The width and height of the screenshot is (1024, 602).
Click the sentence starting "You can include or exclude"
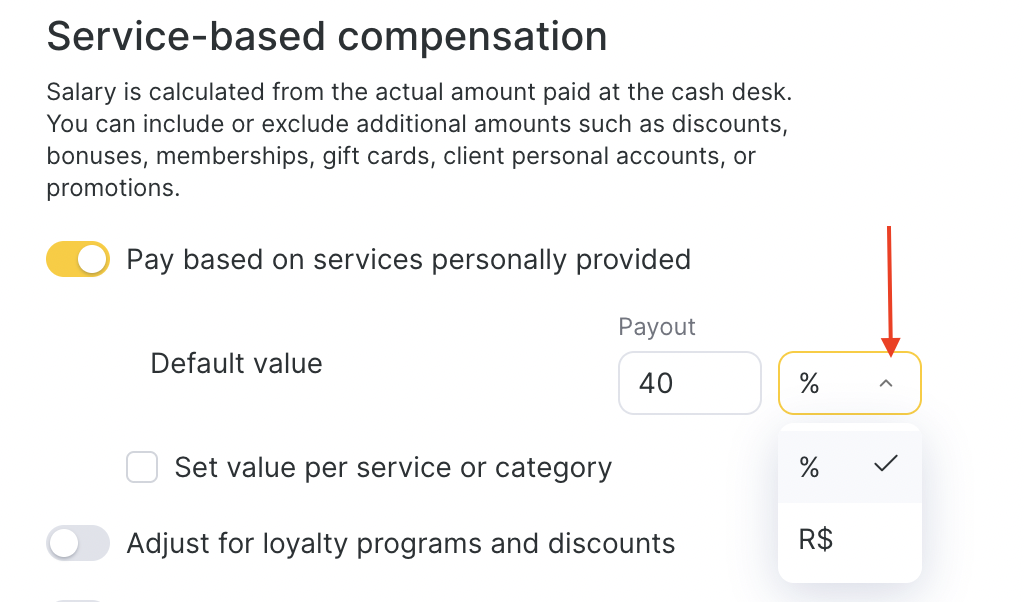pyautogui.click(x=412, y=125)
